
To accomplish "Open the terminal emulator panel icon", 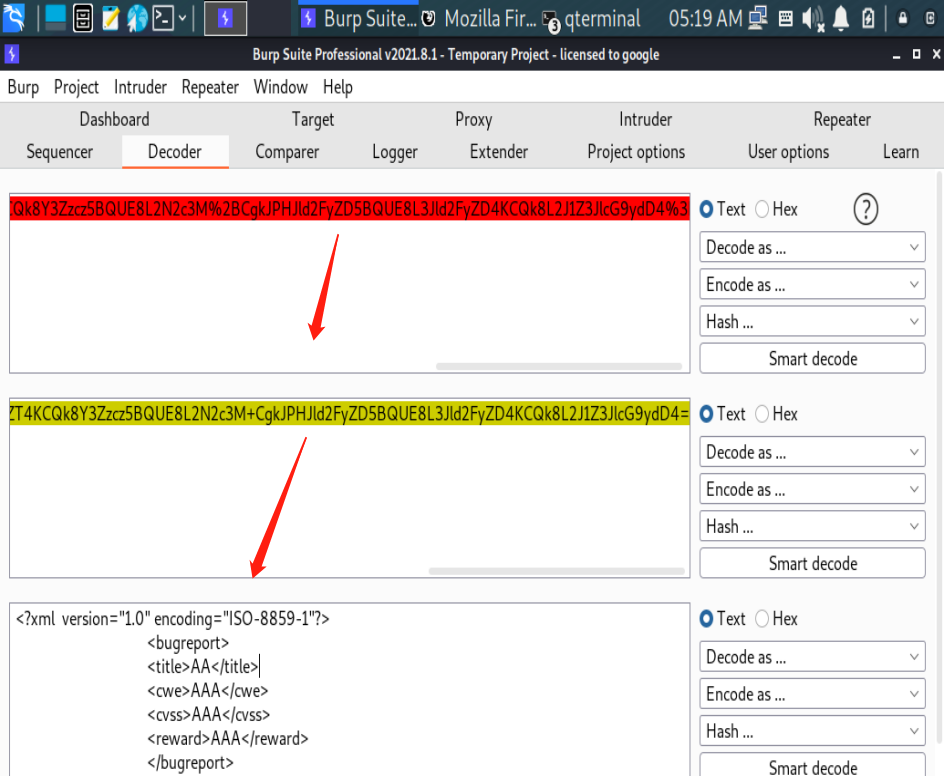I will coord(163,18).
